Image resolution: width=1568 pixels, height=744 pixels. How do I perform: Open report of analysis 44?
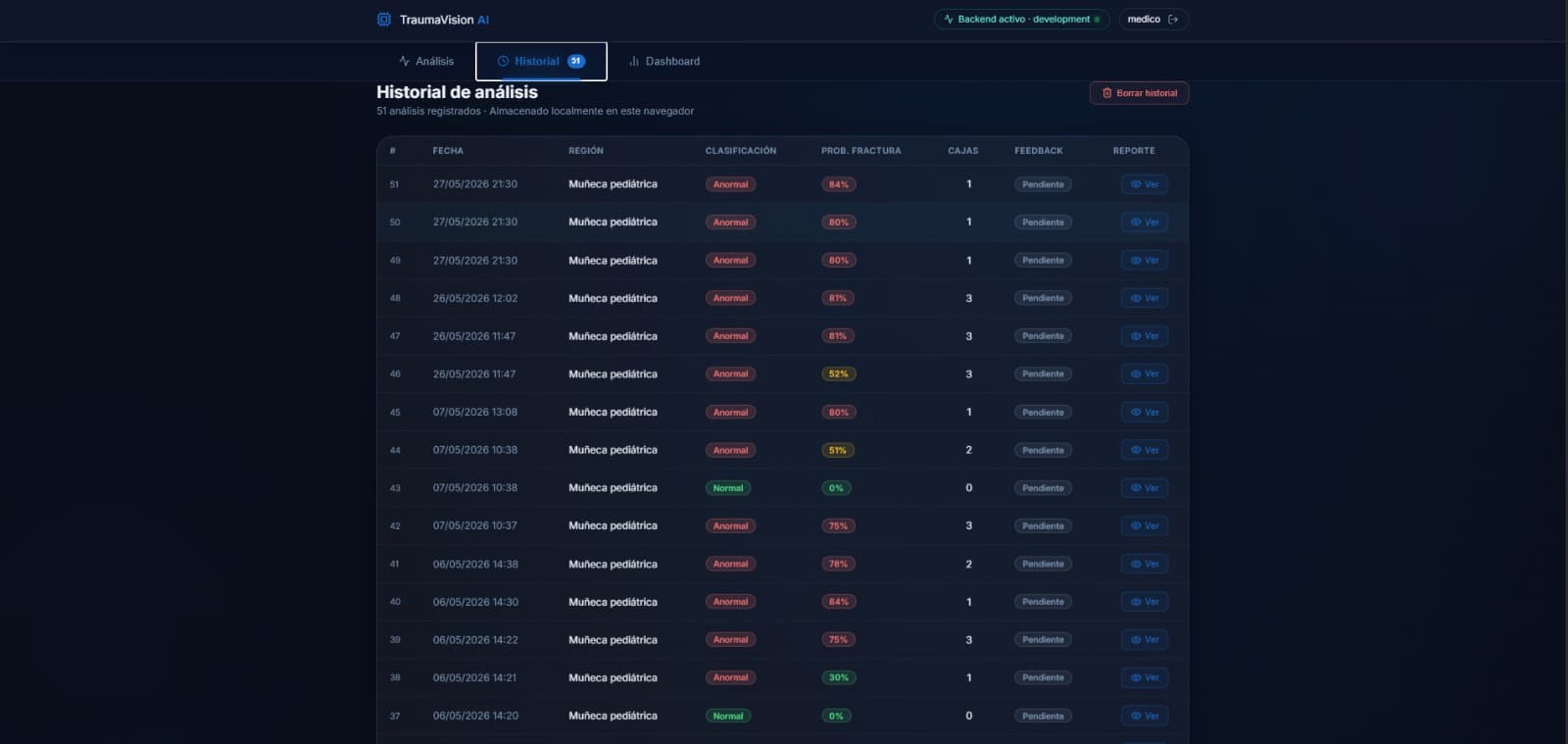(x=1145, y=450)
